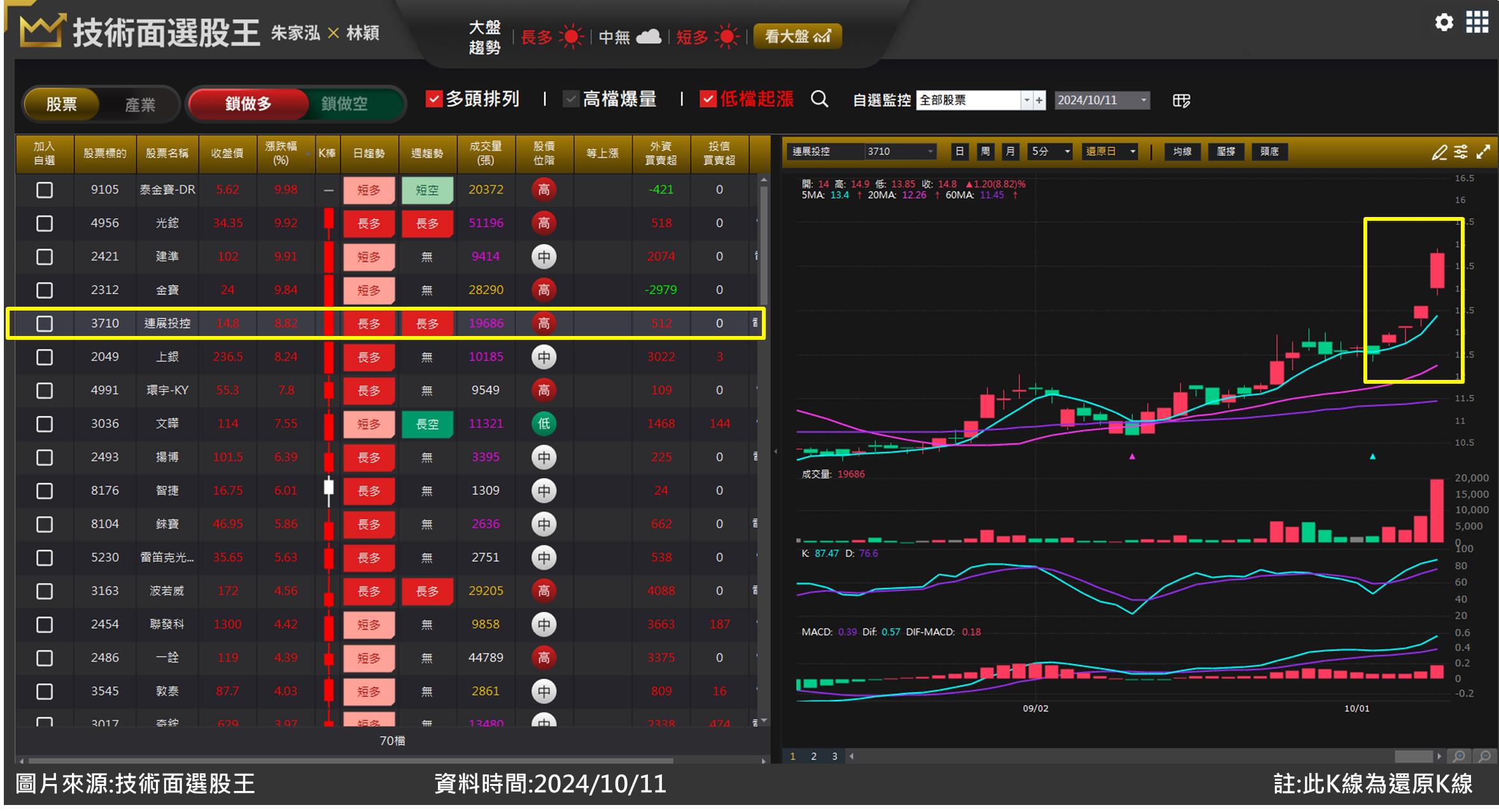Screen dimensions: 1499x812
Task: Select the chart drawing pencil tool
Action: [x=1439, y=152]
